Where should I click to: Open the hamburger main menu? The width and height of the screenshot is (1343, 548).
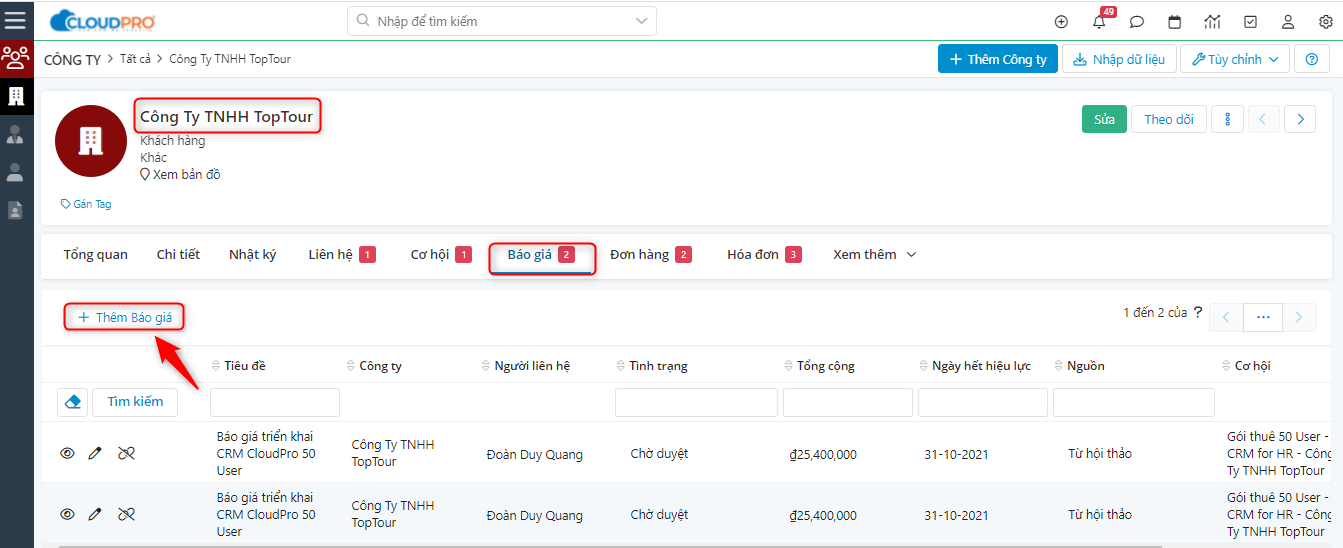pos(15,20)
